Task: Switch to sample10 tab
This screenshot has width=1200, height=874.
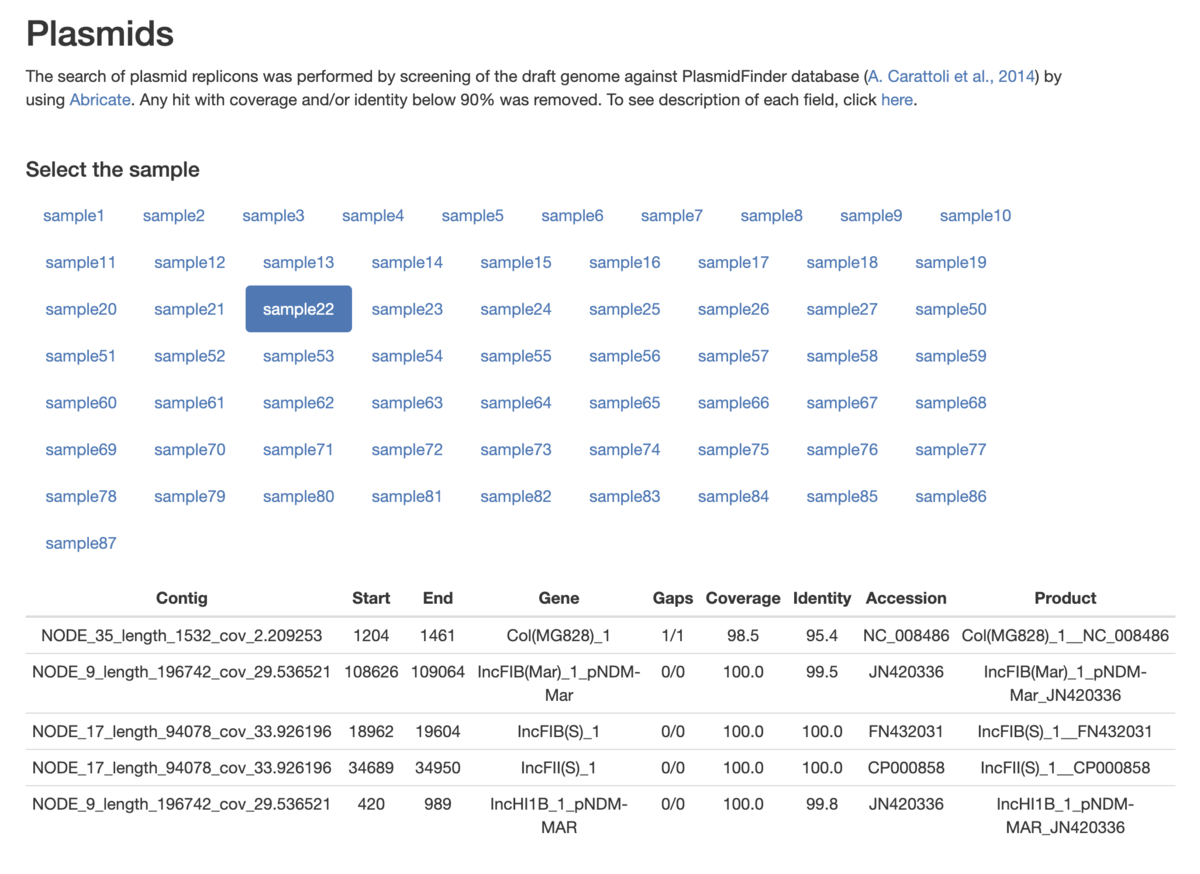Action: 975,216
